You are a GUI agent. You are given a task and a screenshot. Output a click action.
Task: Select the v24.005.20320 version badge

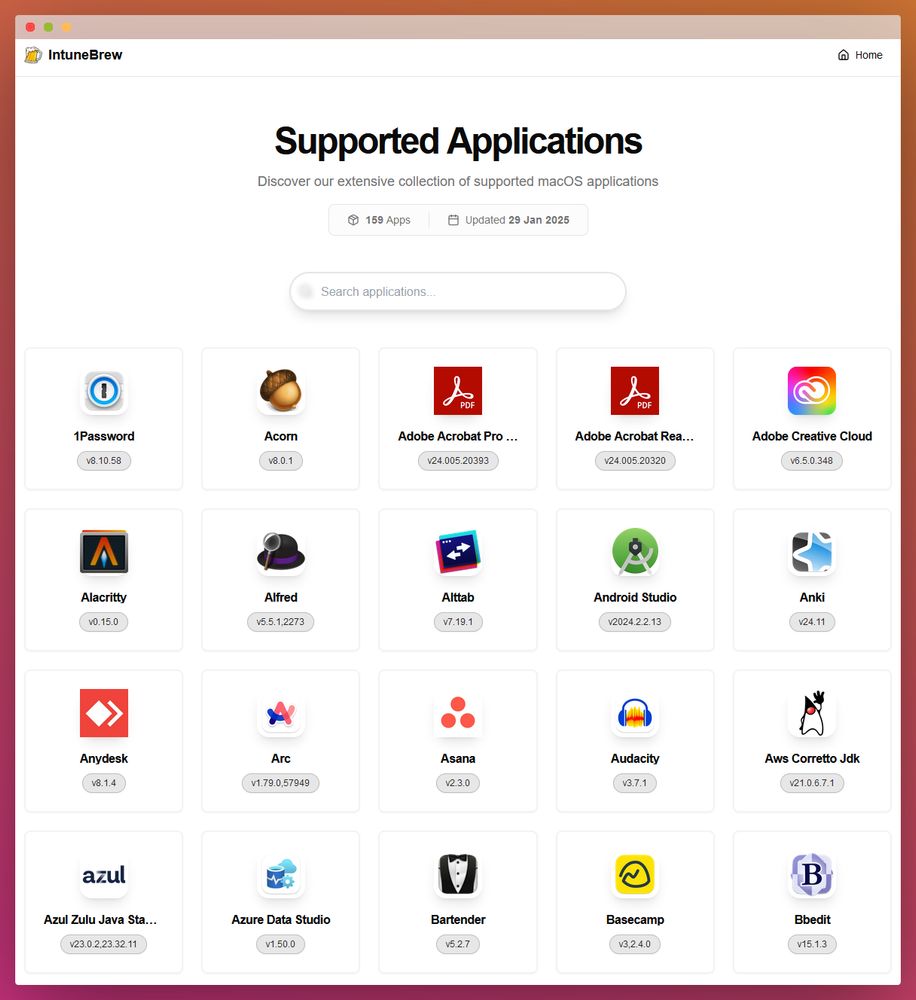tap(635, 460)
